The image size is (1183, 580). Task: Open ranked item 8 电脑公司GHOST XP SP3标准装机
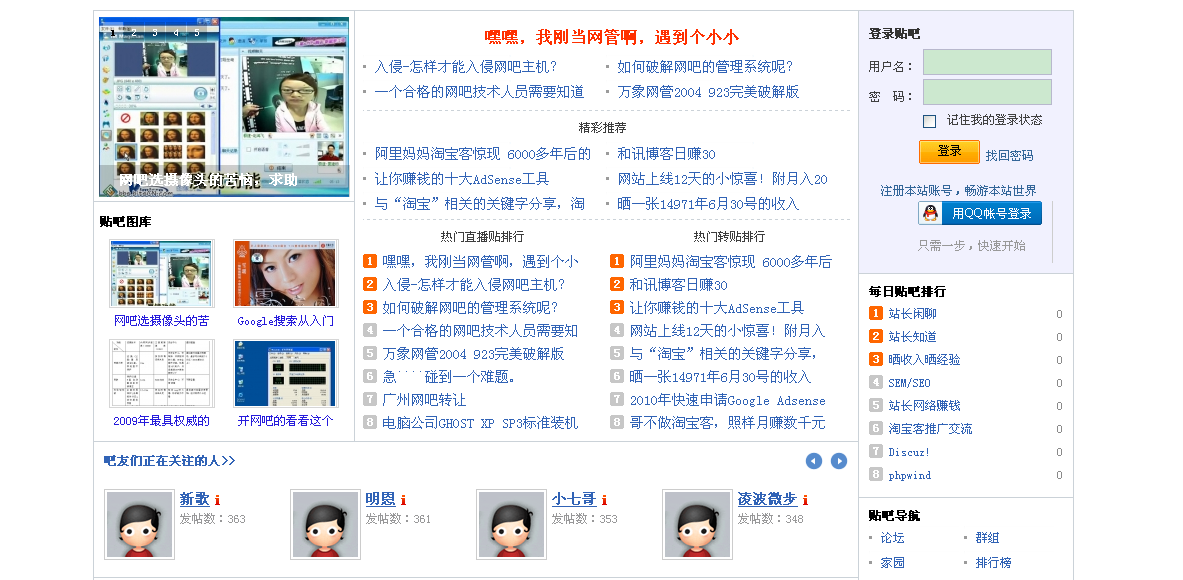(x=480, y=423)
